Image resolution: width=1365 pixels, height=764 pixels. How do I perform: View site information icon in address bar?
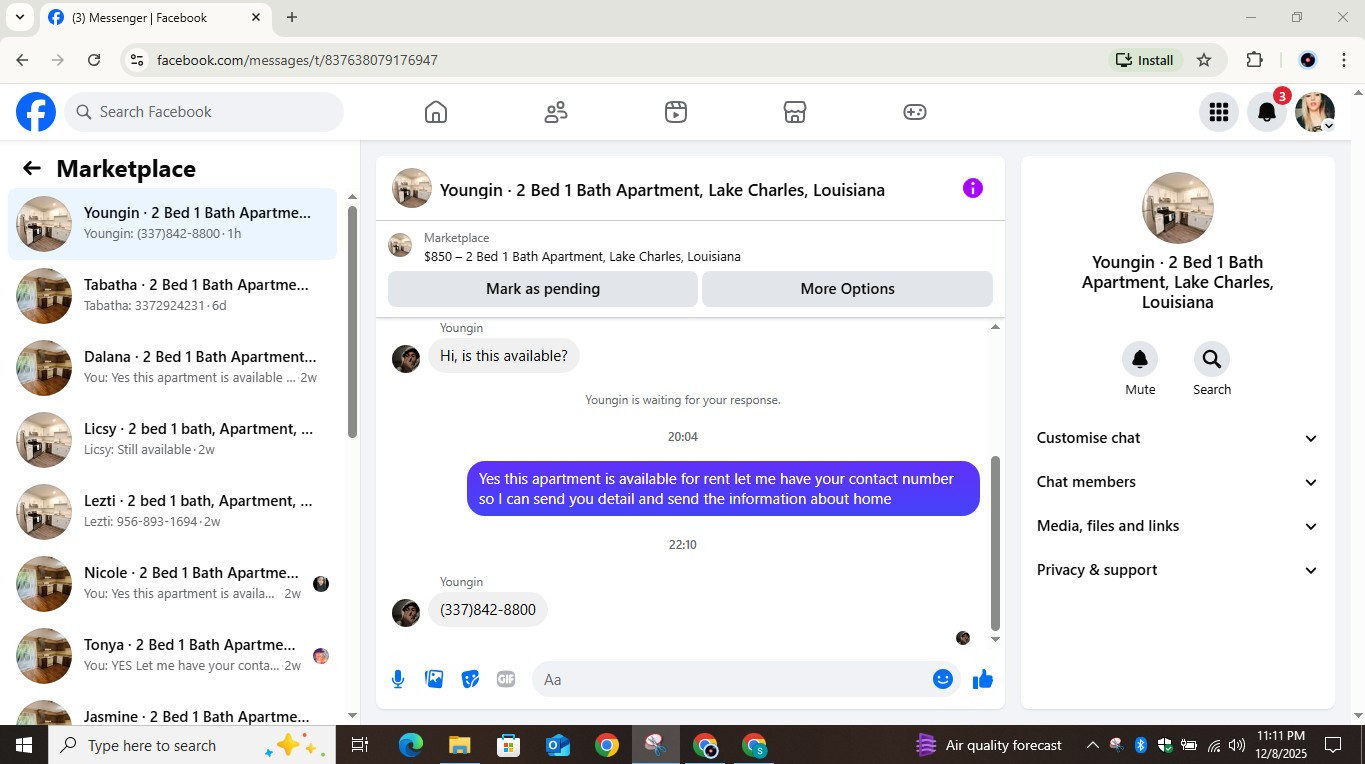click(x=137, y=60)
